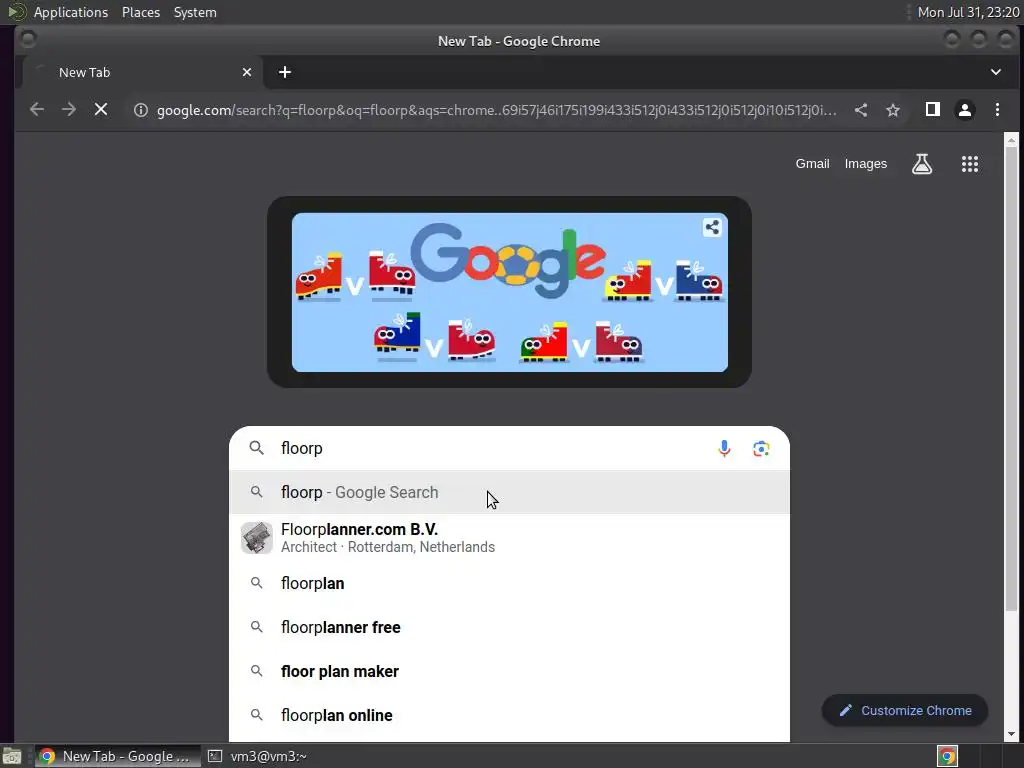
Task: Click the page vertical scrollbar
Action: click(1011, 379)
